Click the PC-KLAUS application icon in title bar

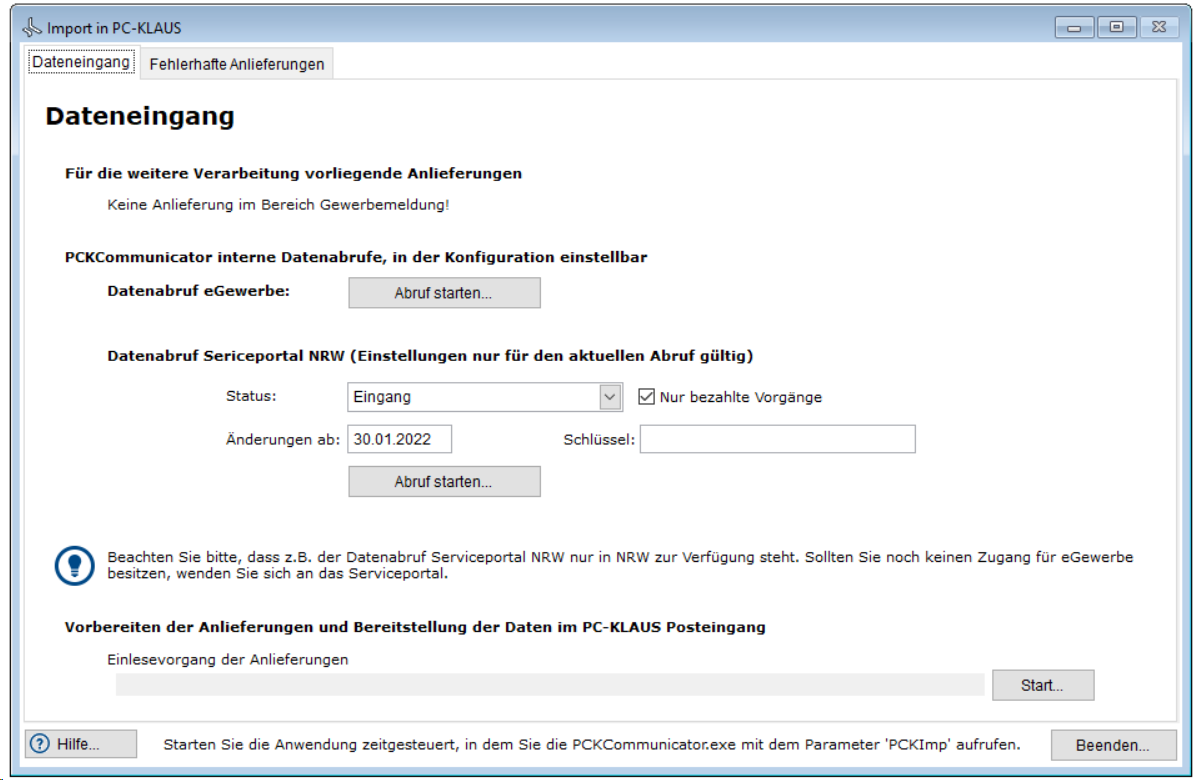coord(32,28)
